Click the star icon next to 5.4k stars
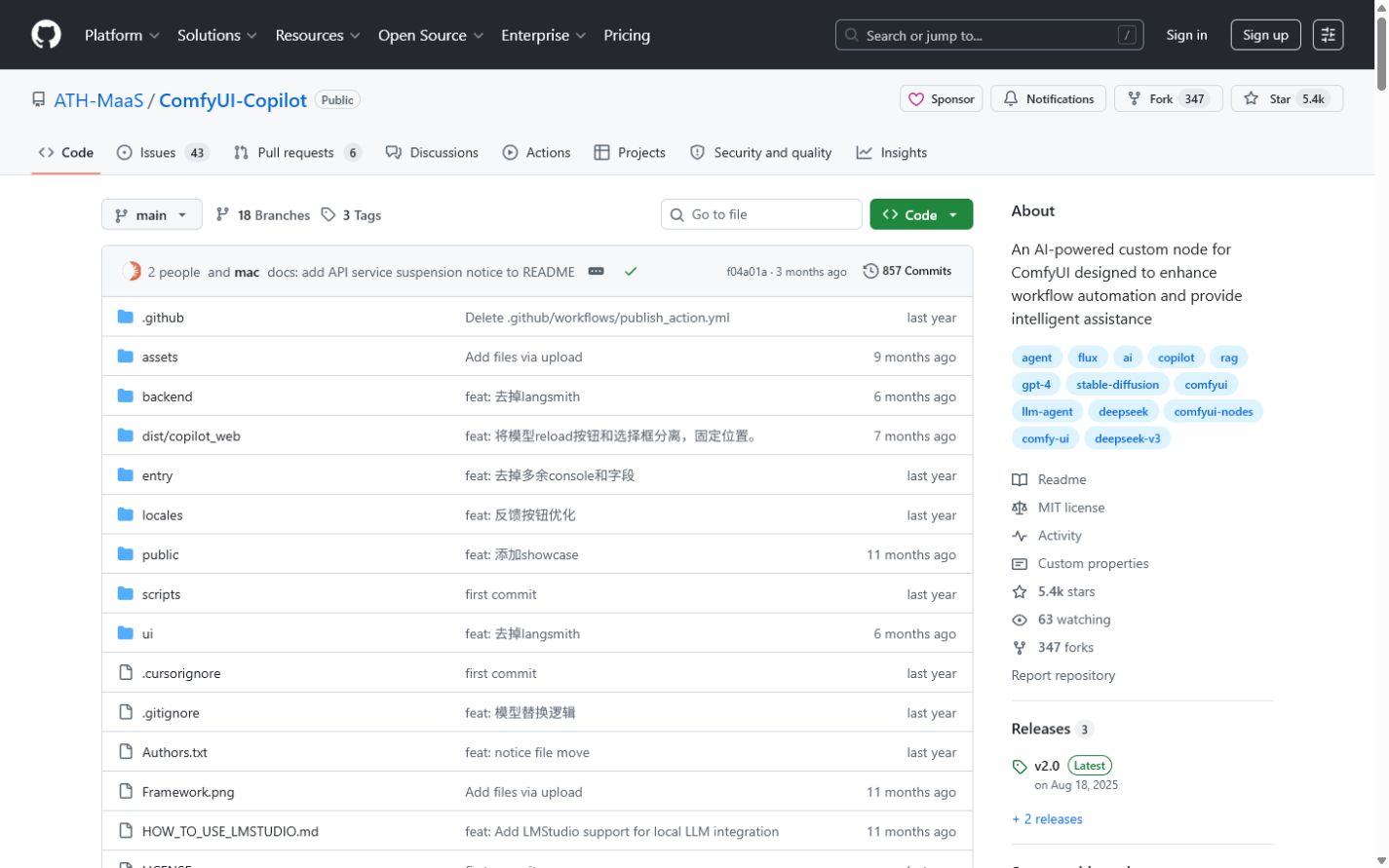 [x=1020, y=591]
